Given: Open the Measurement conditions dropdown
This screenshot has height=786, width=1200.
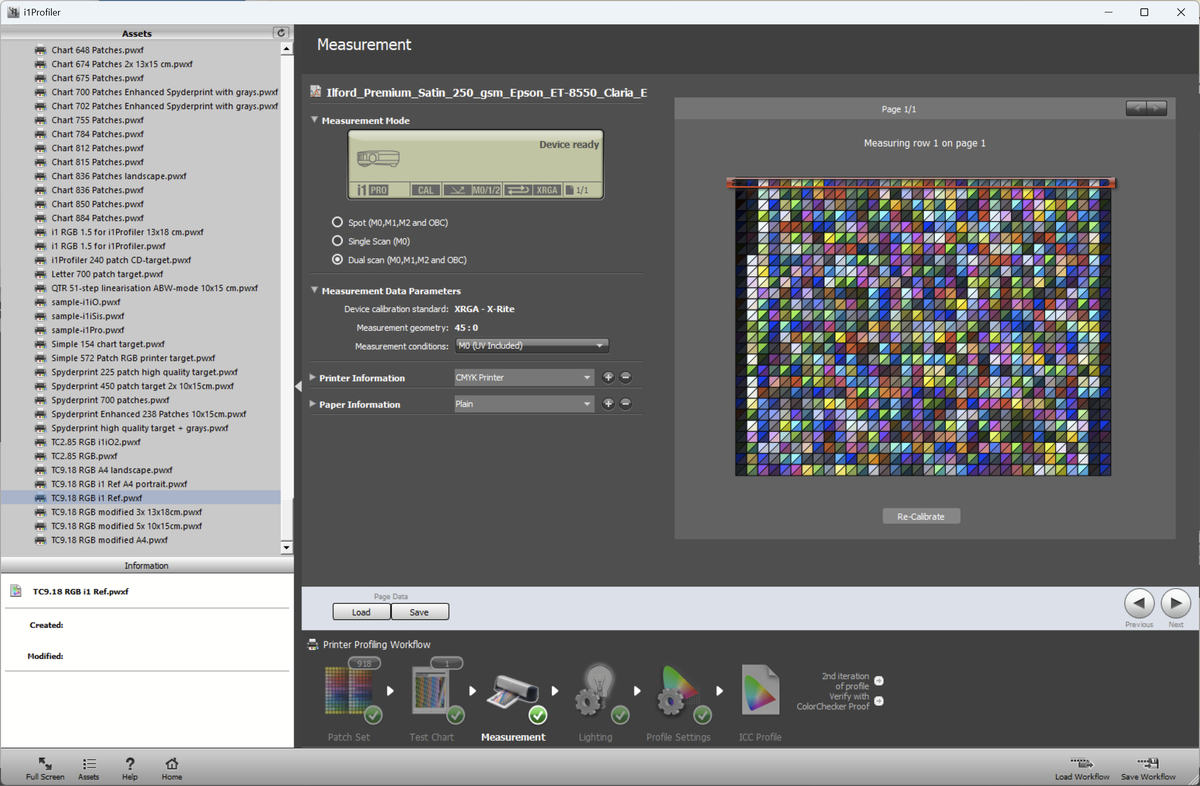Looking at the screenshot, I should [x=531, y=346].
